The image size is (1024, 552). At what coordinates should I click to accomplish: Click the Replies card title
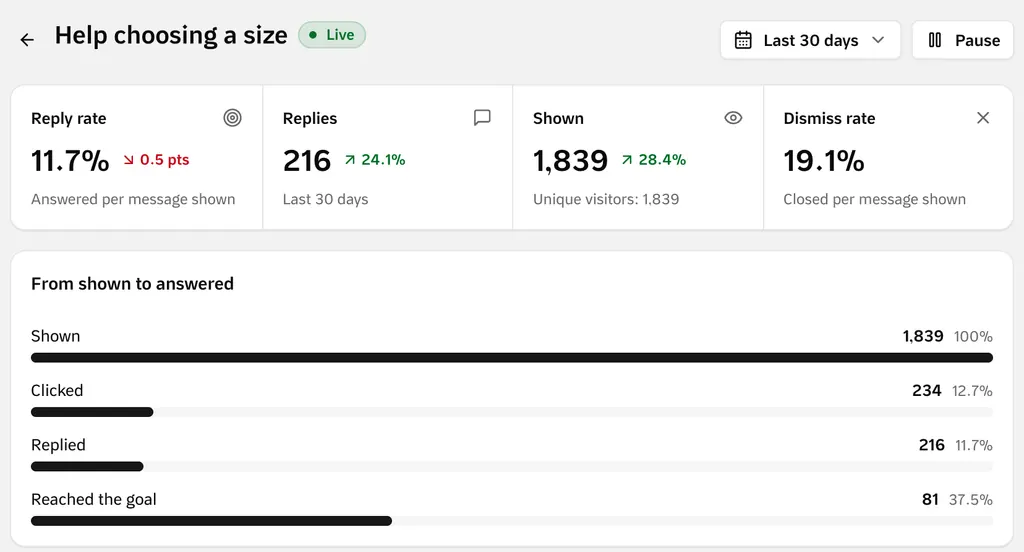[x=310, y=118]
